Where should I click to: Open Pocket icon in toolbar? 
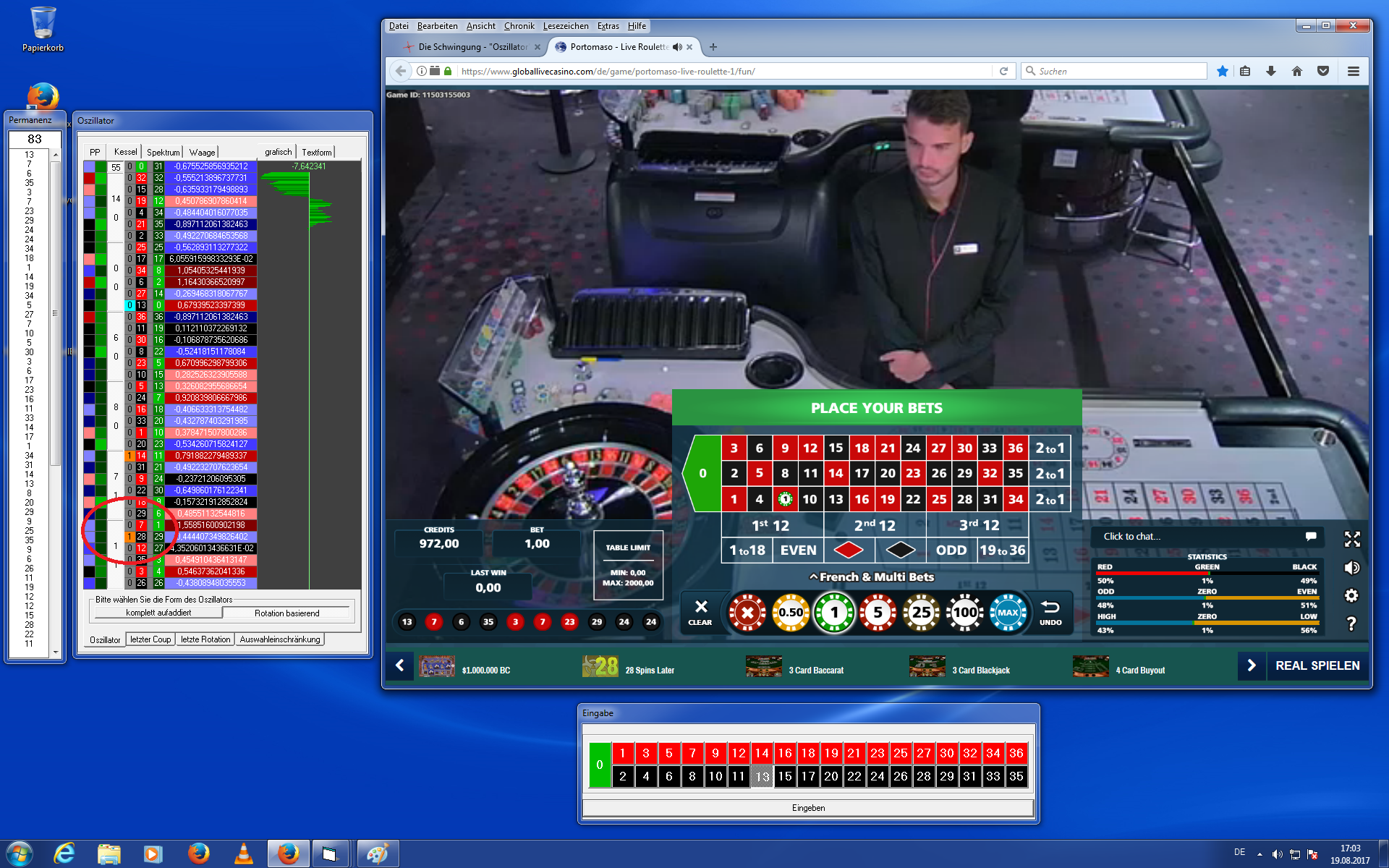pyautogui.click(x=1323, y=71)
